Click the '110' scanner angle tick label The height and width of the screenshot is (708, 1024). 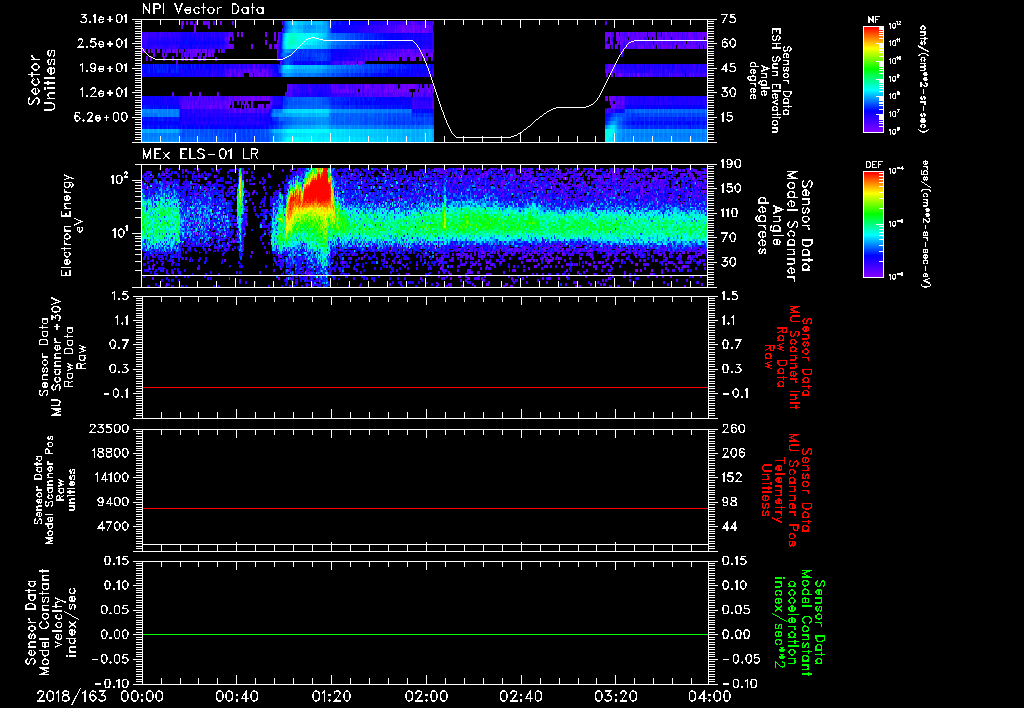click(731, 213)
